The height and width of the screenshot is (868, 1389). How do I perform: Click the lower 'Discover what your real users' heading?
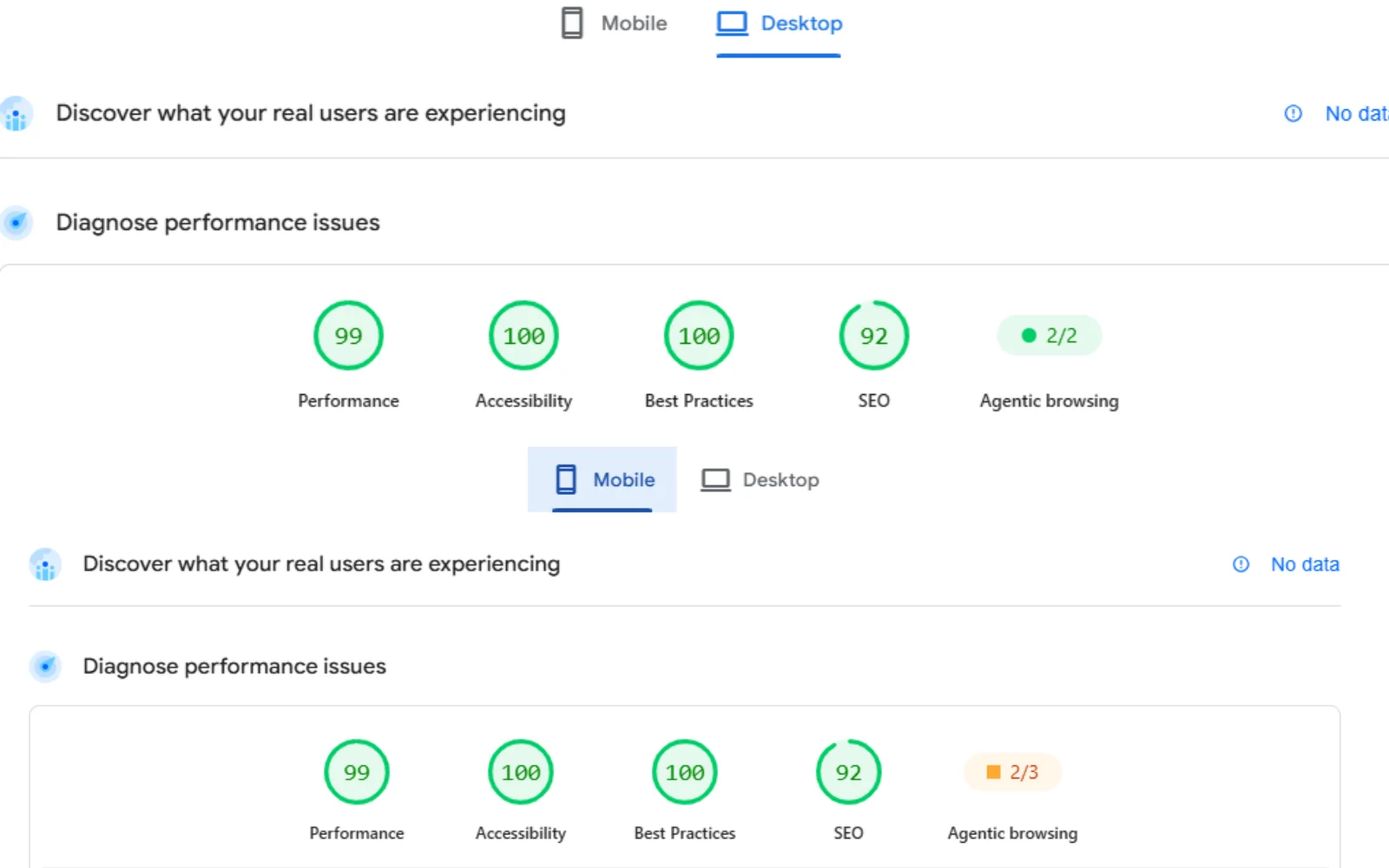point(321,564)
